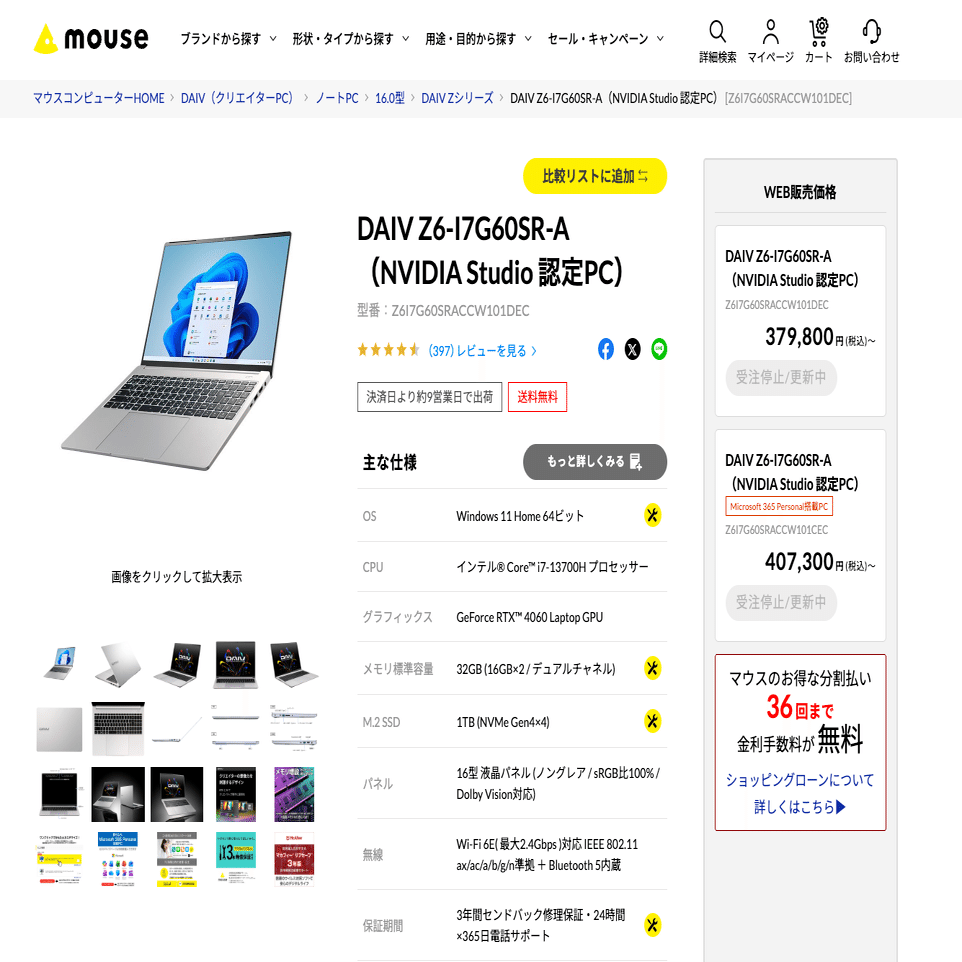Open ショッピングローンについて link
Image resolution: width=962 pixels, height=962 pixels.
click(x=800, y=780)
